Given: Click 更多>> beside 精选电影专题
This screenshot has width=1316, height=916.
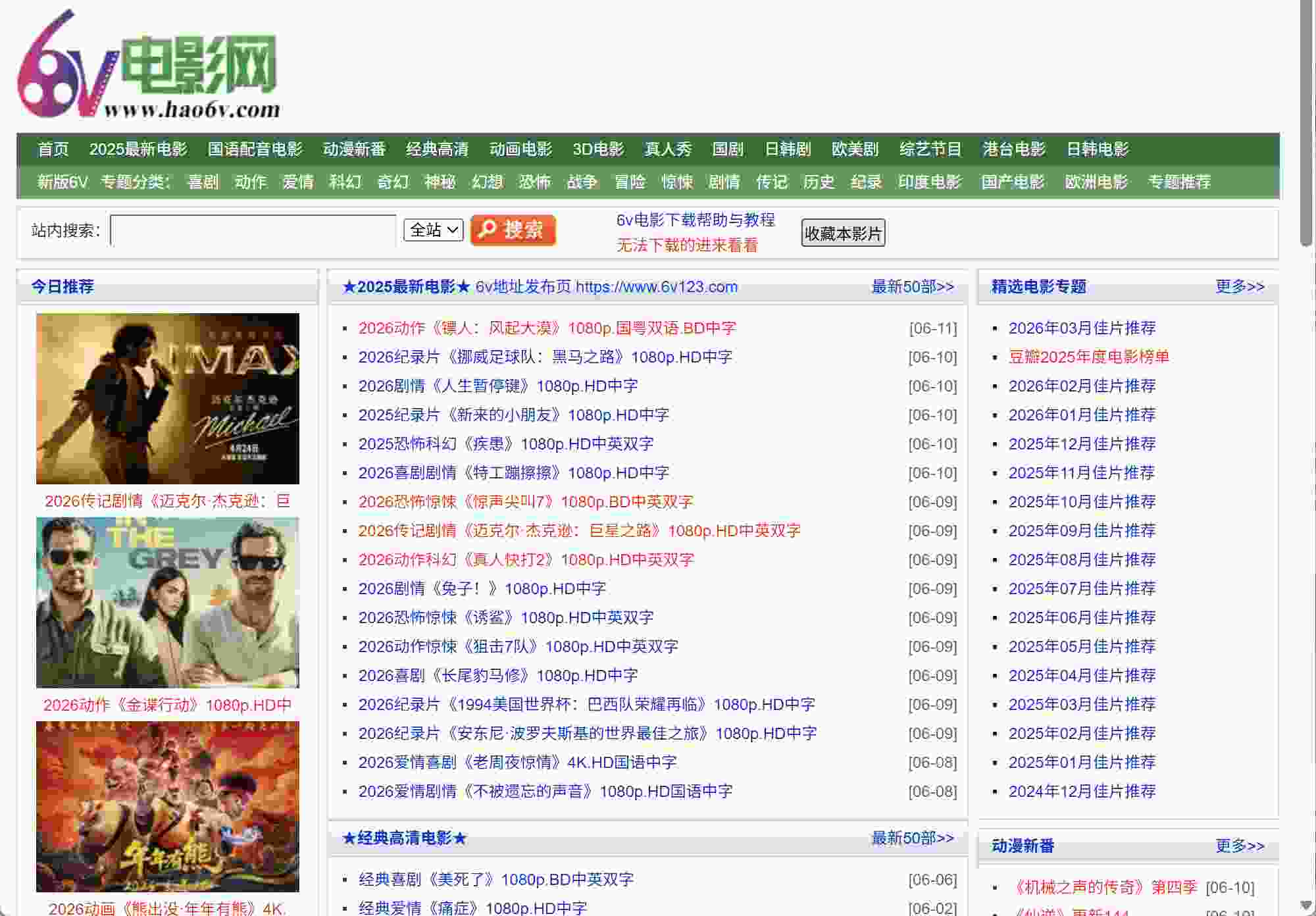Looking at the screenshot, I should (x=1240, y=286).
